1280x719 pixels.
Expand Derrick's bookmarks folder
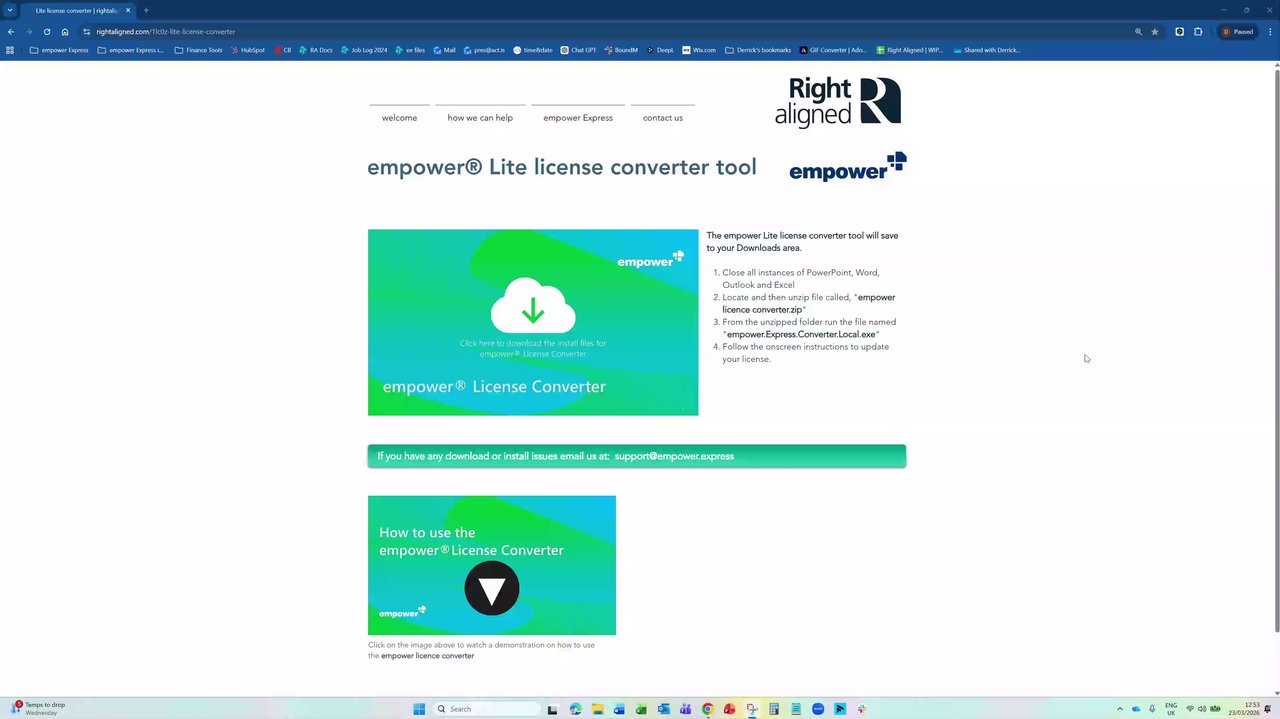point(758,50)
